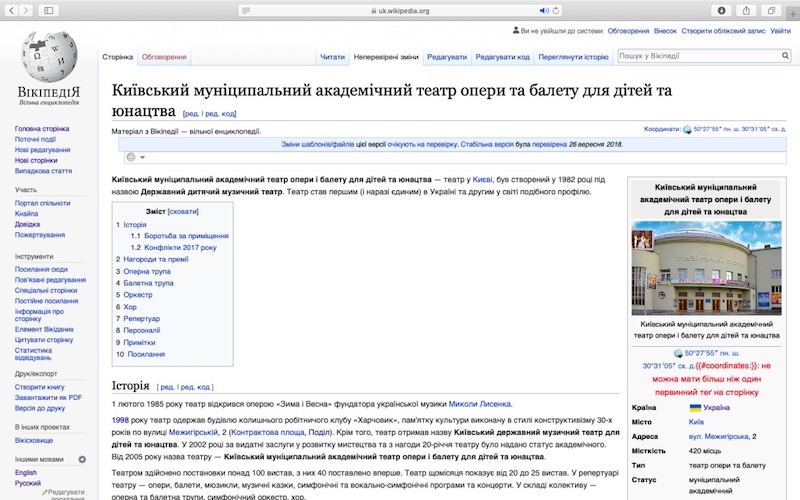The height and width of the screenshot is (500, 800).
Task: Show the Safari sidebar
Action: (48, 10)
